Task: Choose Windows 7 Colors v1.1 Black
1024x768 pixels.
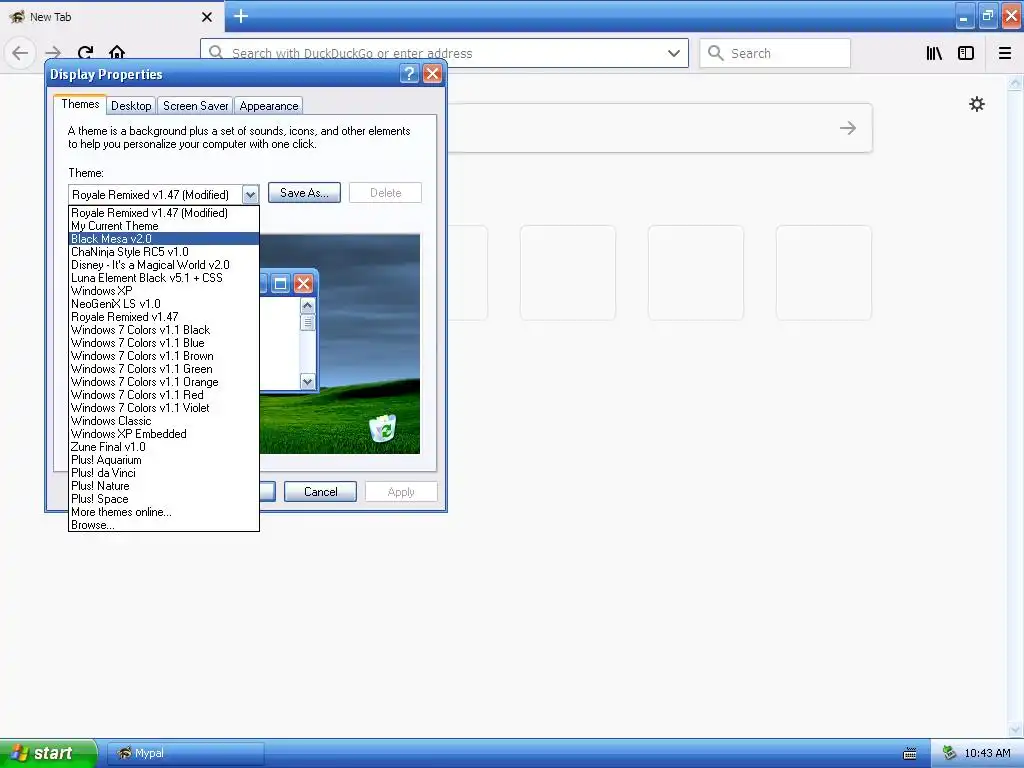Action: point(164,330)
